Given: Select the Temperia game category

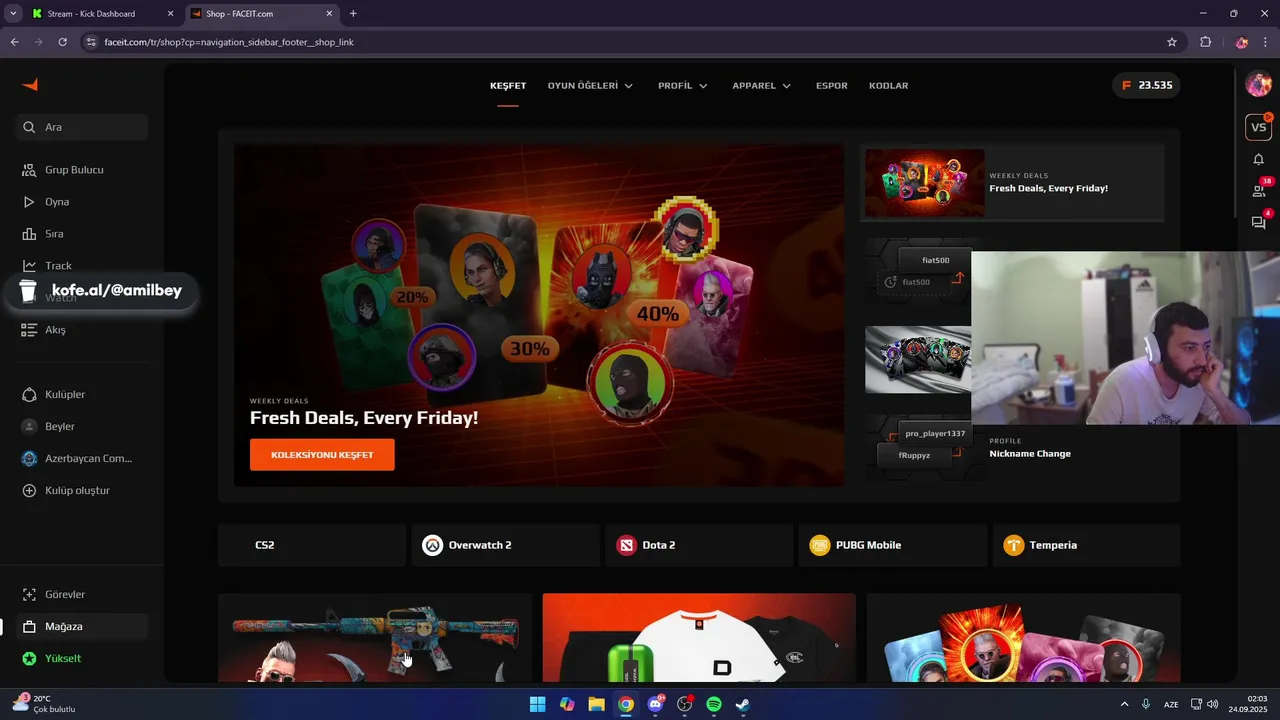Looking at the screenshot, I should coord(1087,545).
